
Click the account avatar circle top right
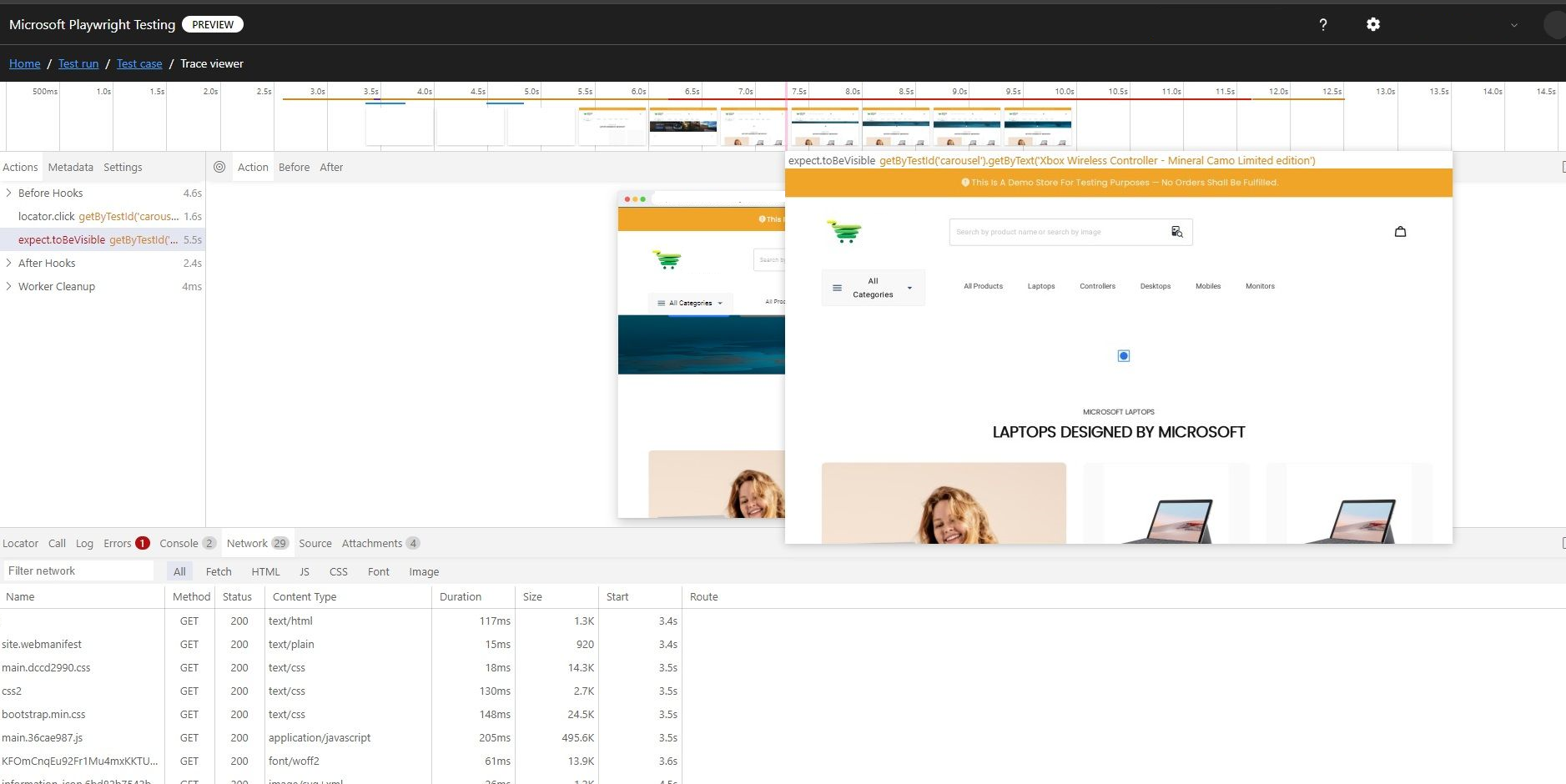point(1555,24)
